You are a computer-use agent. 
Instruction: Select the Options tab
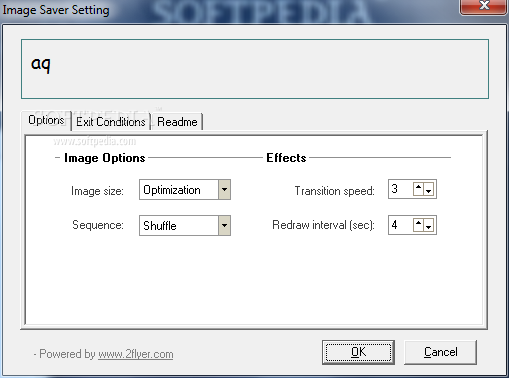pos(46,120)
